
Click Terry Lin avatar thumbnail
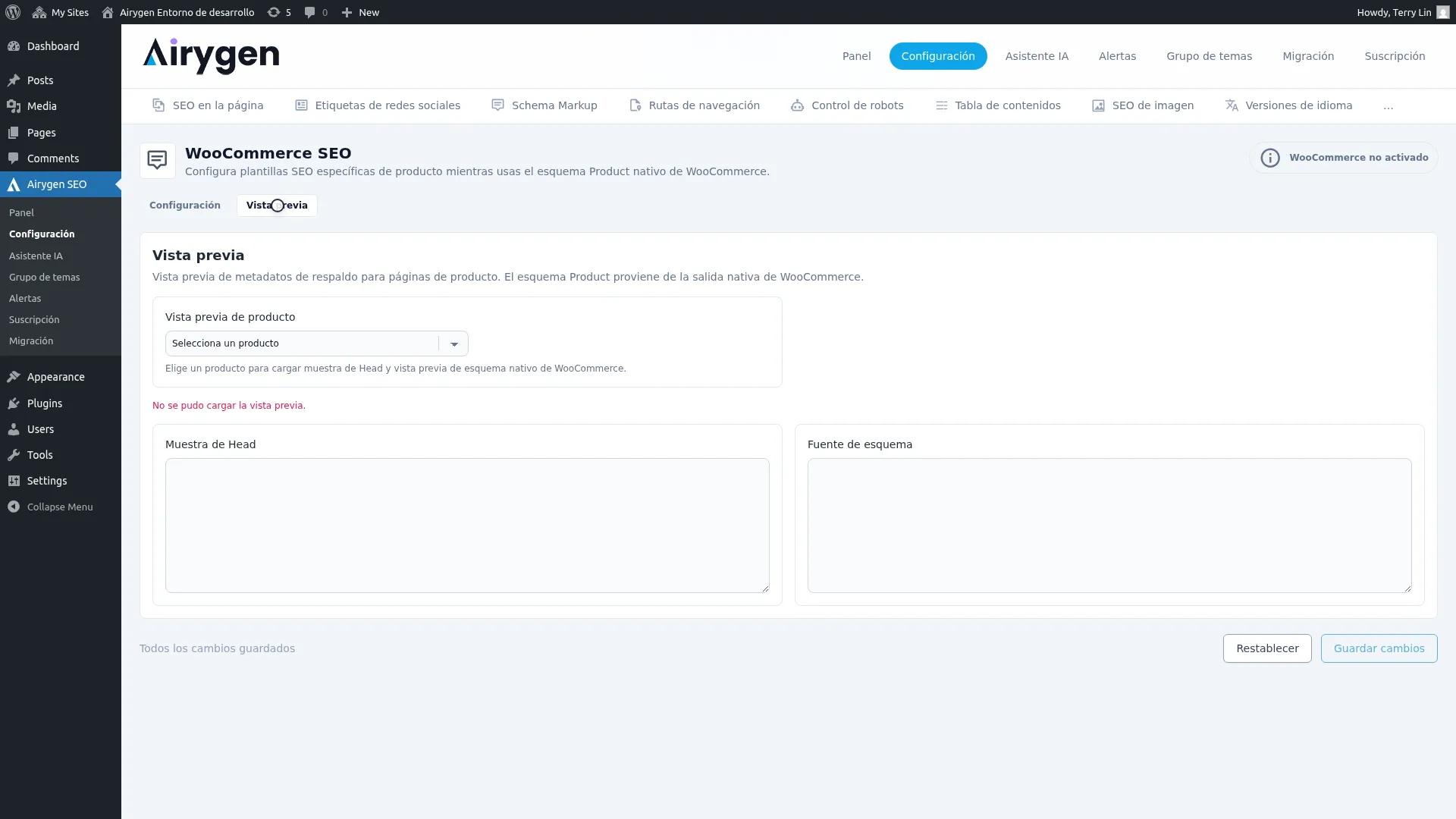(1442, 12)
